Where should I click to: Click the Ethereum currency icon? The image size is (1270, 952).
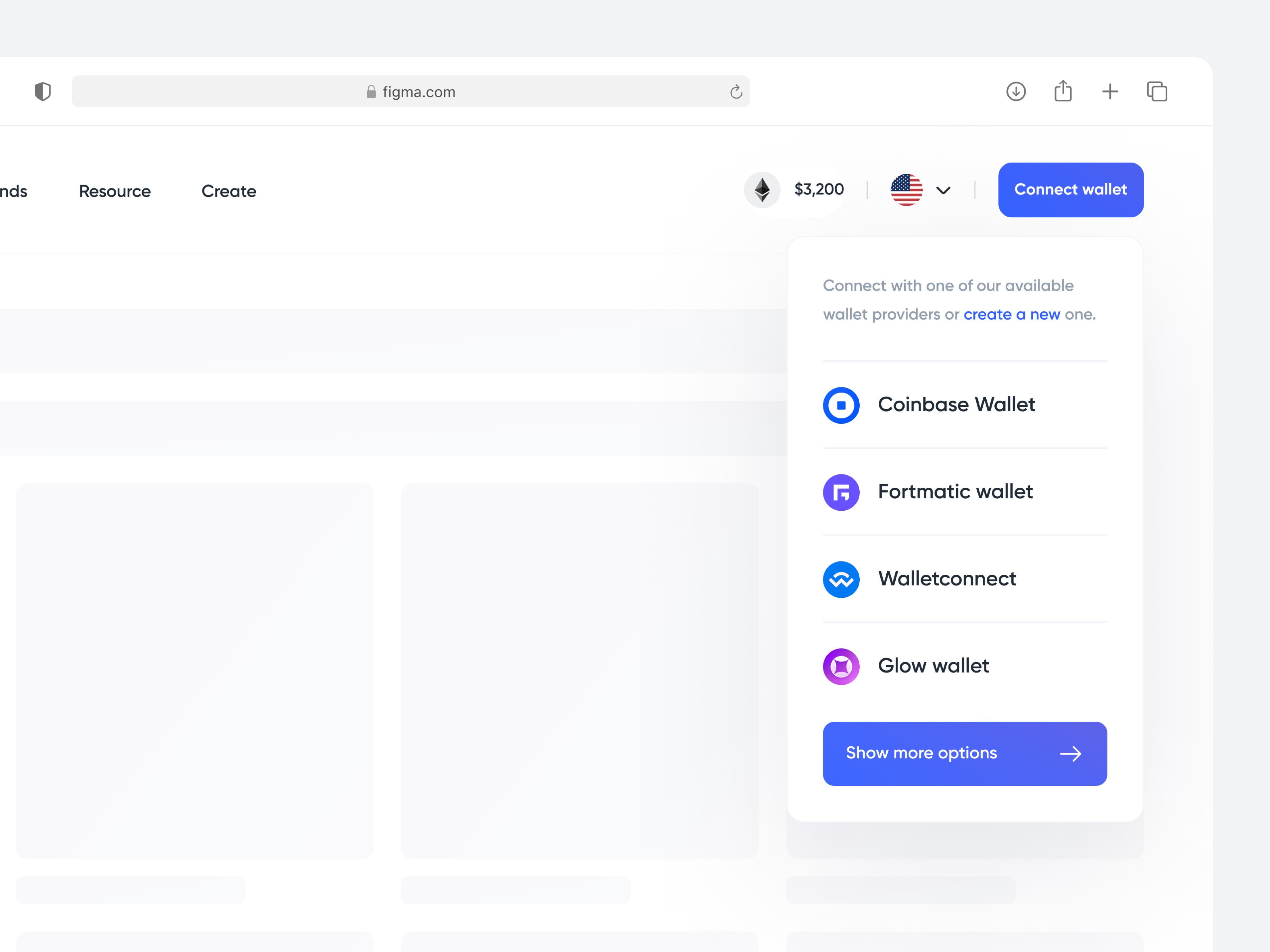click(762, 189)
